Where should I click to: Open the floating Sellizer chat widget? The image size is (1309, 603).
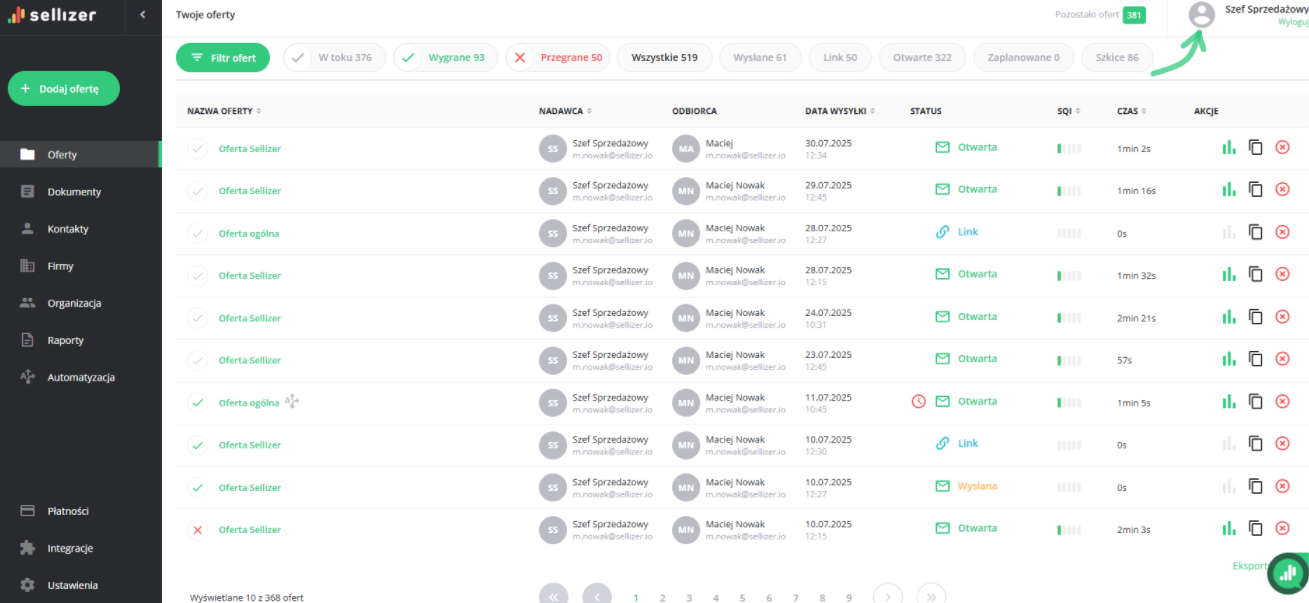pos(1287,574)
